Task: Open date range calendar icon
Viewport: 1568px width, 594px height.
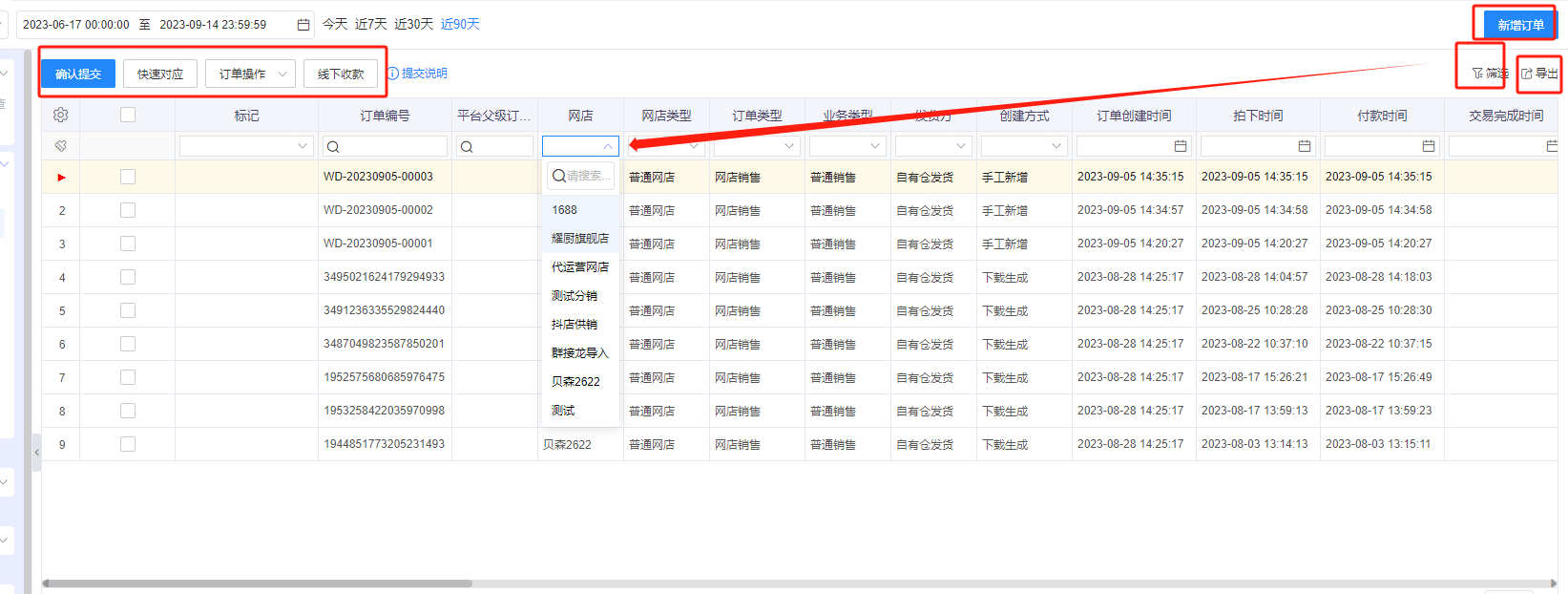Action: (x=303, y=25)
